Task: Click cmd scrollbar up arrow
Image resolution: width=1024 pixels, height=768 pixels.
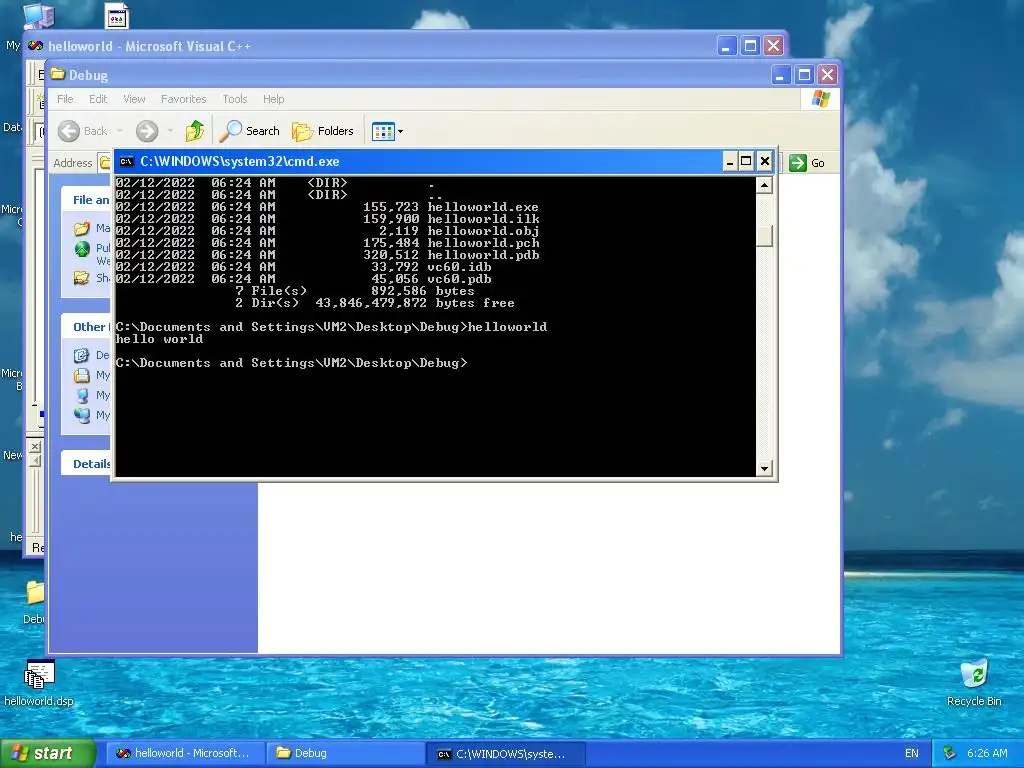Action: (764, 185)
